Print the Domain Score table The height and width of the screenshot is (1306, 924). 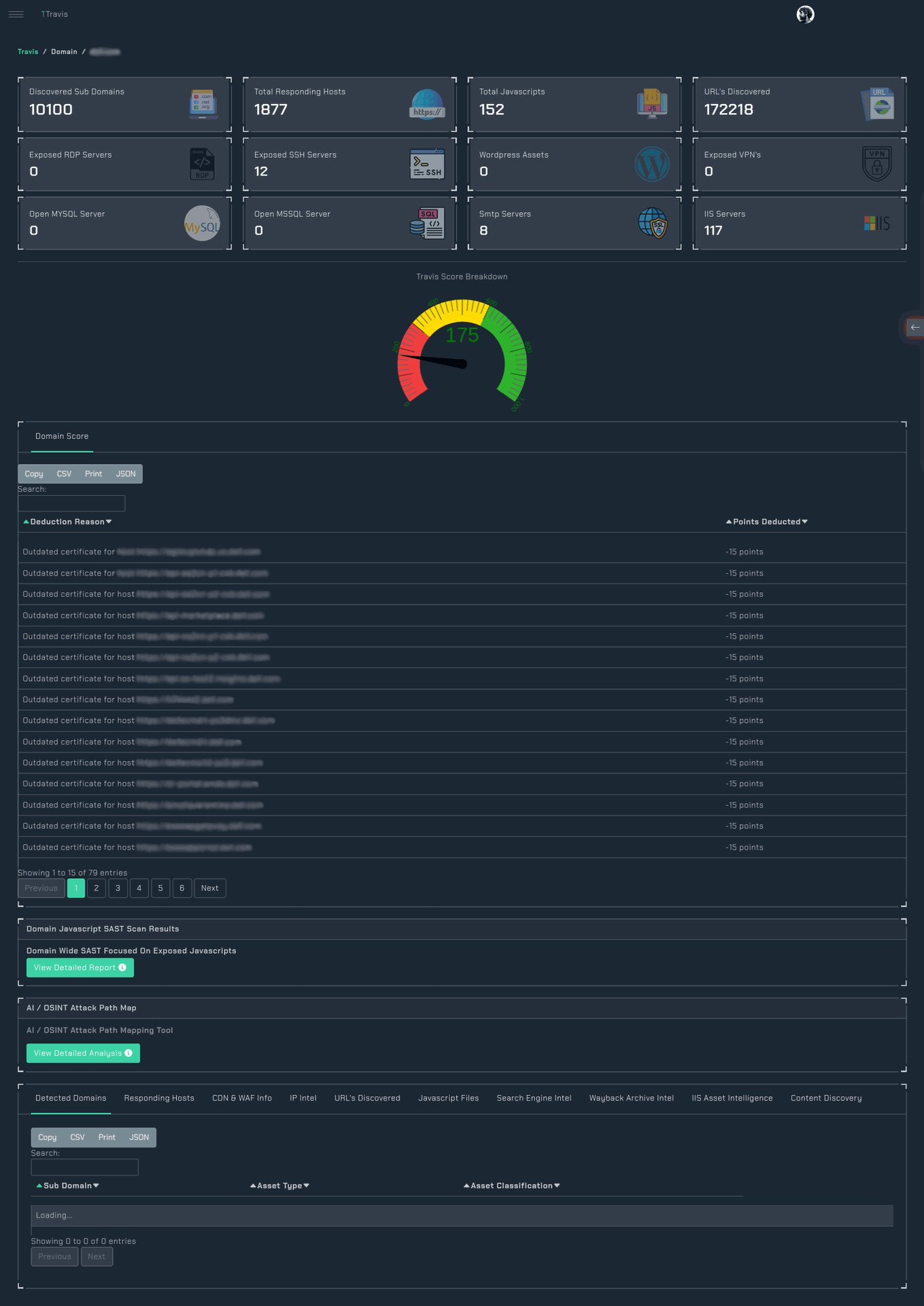tap(94, 473)
